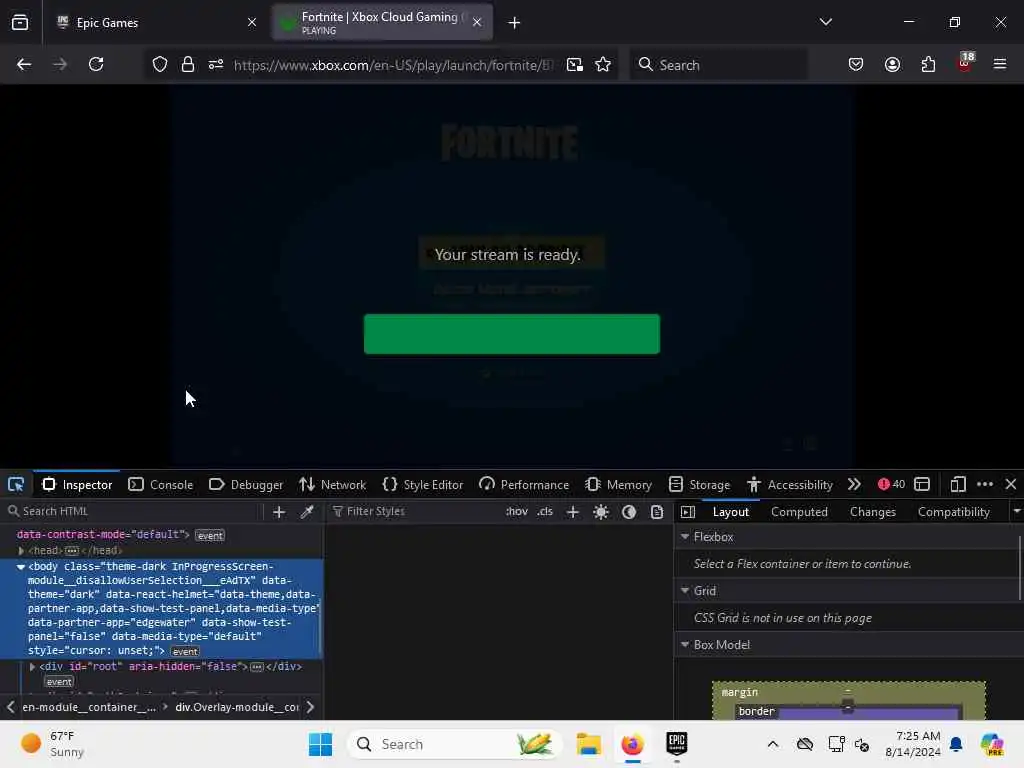Toggle dark color scheme simulation icon
The image size is (1024, 768).
tap(629, 512)
